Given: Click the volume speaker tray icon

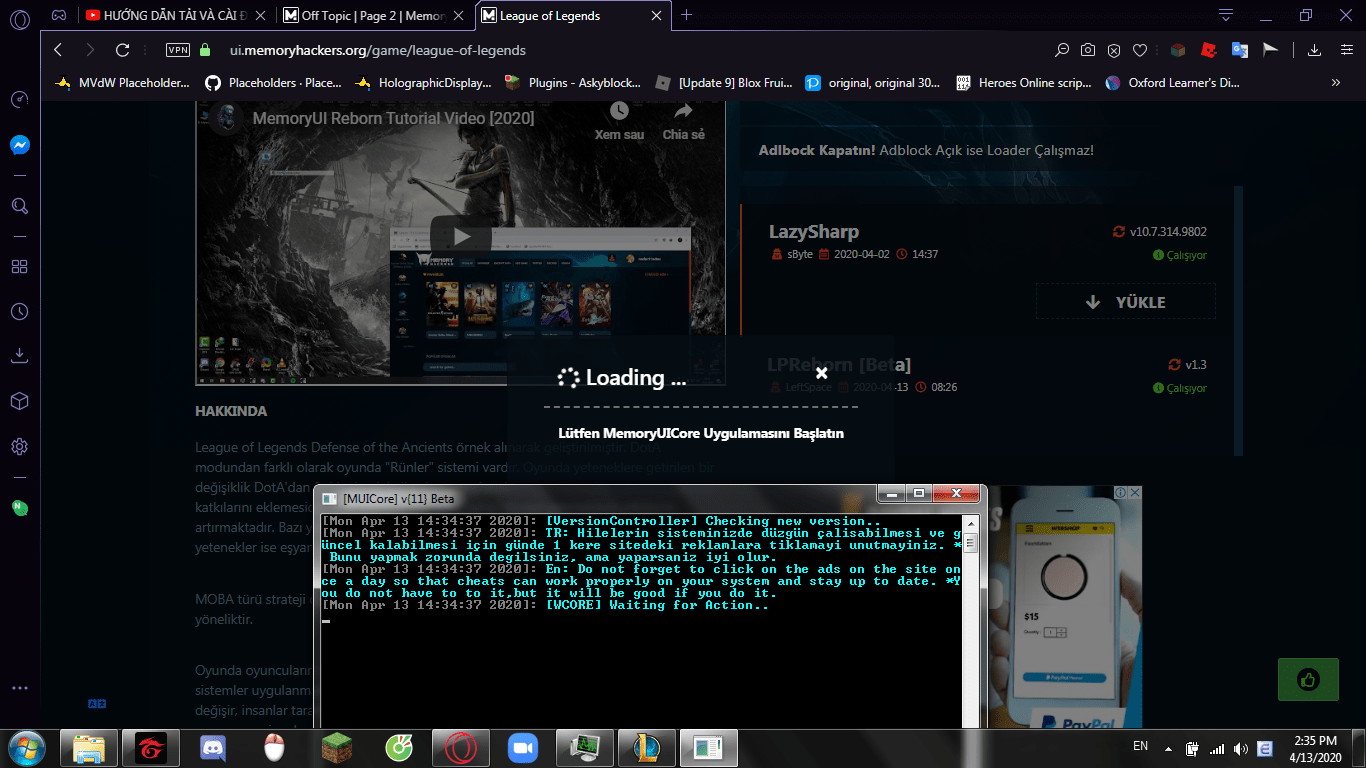Looking at the screenshot, I should (1241, 748).
